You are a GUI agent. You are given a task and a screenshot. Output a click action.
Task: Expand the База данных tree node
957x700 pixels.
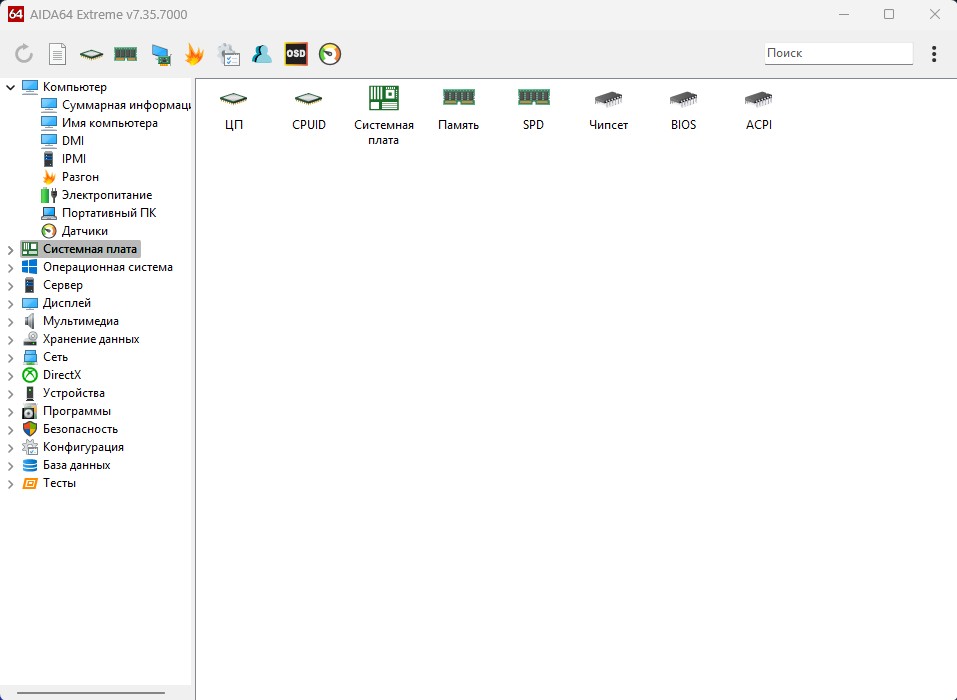(x=10, y=466)
